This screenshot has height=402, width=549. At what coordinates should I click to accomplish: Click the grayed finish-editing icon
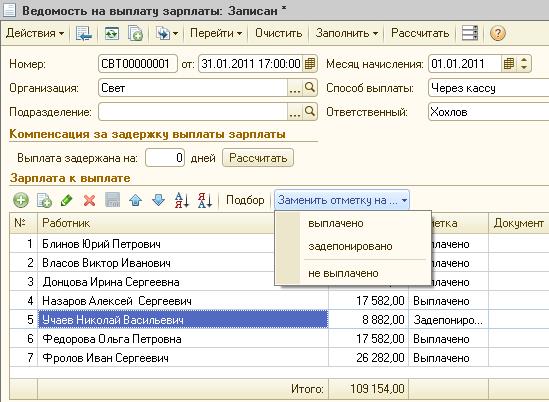click(113, 200)
